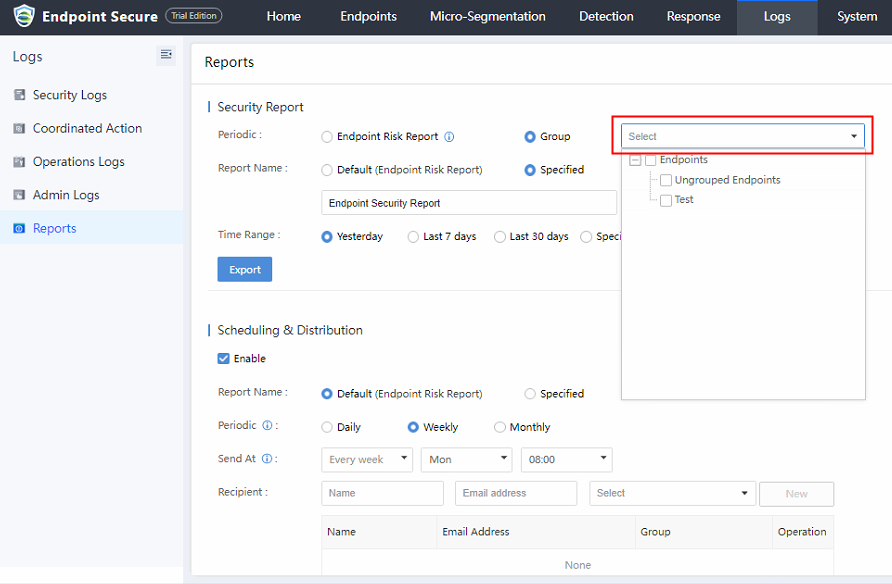
Task: Click the Reports sidebar icon
Action: tap(19, 229)
